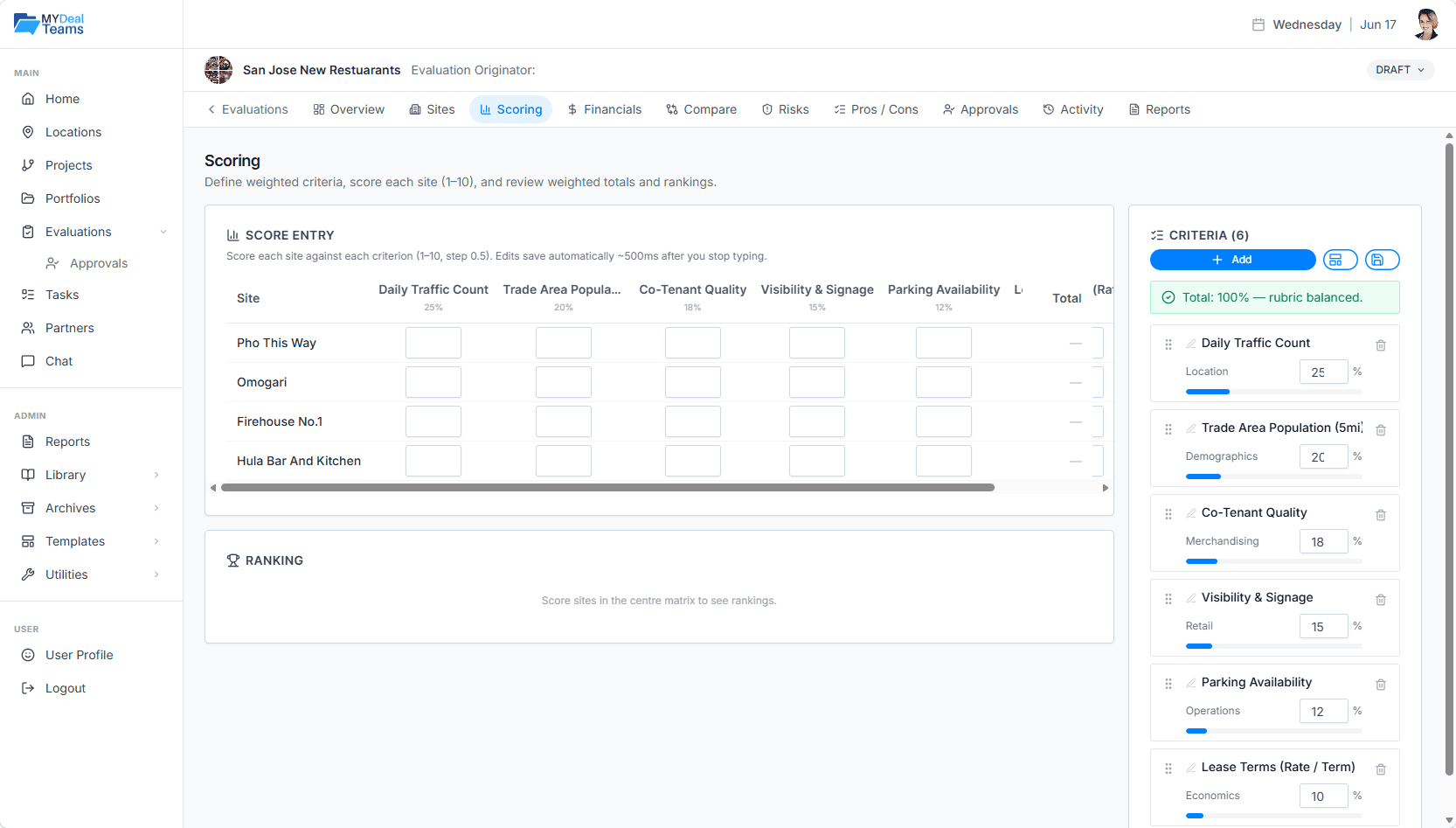Switch to the Sites tab
This screenshot has height=828, width=1456.
432,109
